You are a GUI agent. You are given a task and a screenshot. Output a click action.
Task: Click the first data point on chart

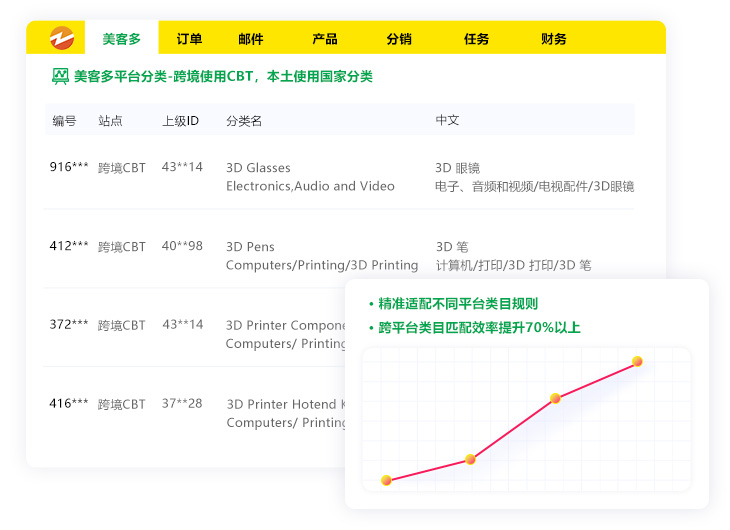386,480
